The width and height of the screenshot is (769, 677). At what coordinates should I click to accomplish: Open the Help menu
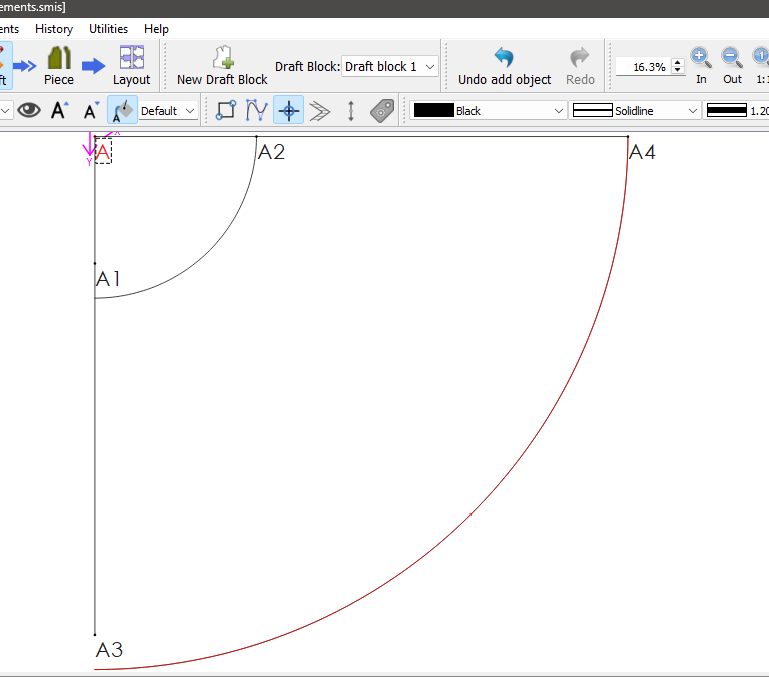(156, 29)
